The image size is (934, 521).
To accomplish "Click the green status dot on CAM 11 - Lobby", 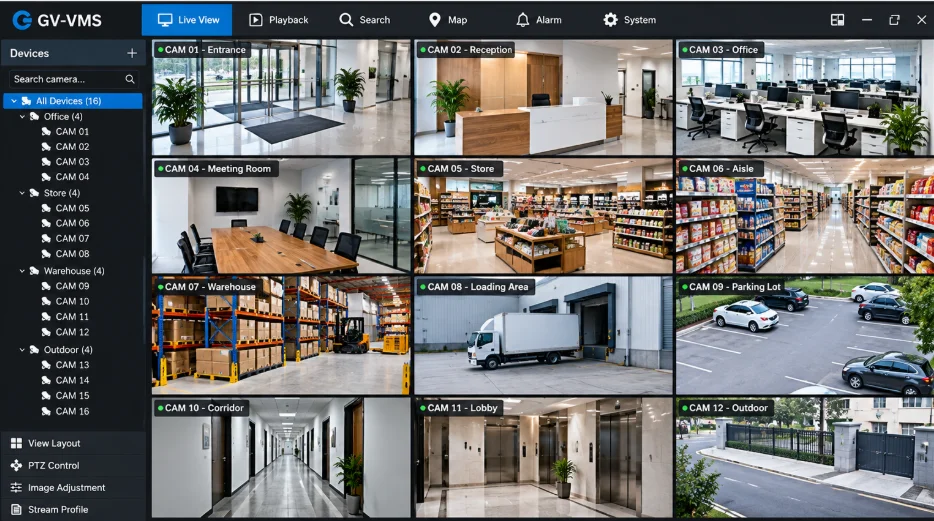I will pos(422,408).
